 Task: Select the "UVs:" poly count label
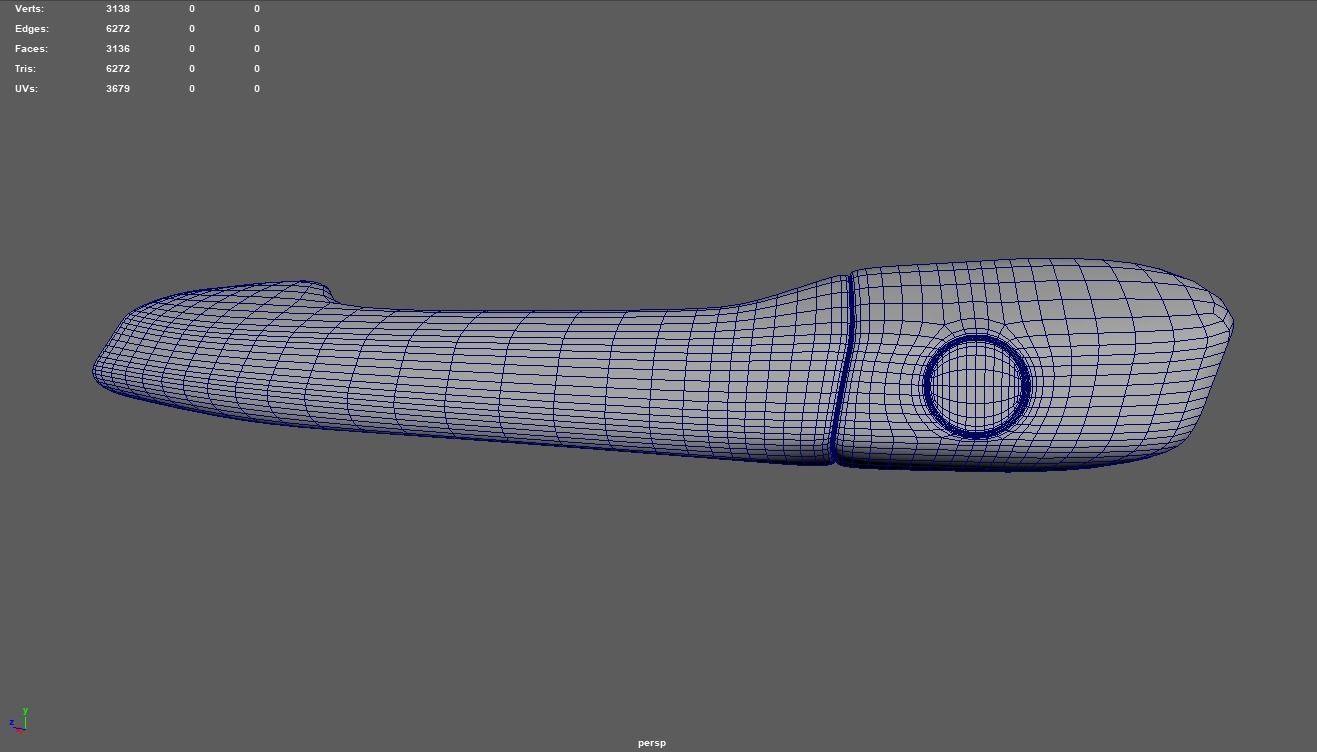[x=27, y=88]
